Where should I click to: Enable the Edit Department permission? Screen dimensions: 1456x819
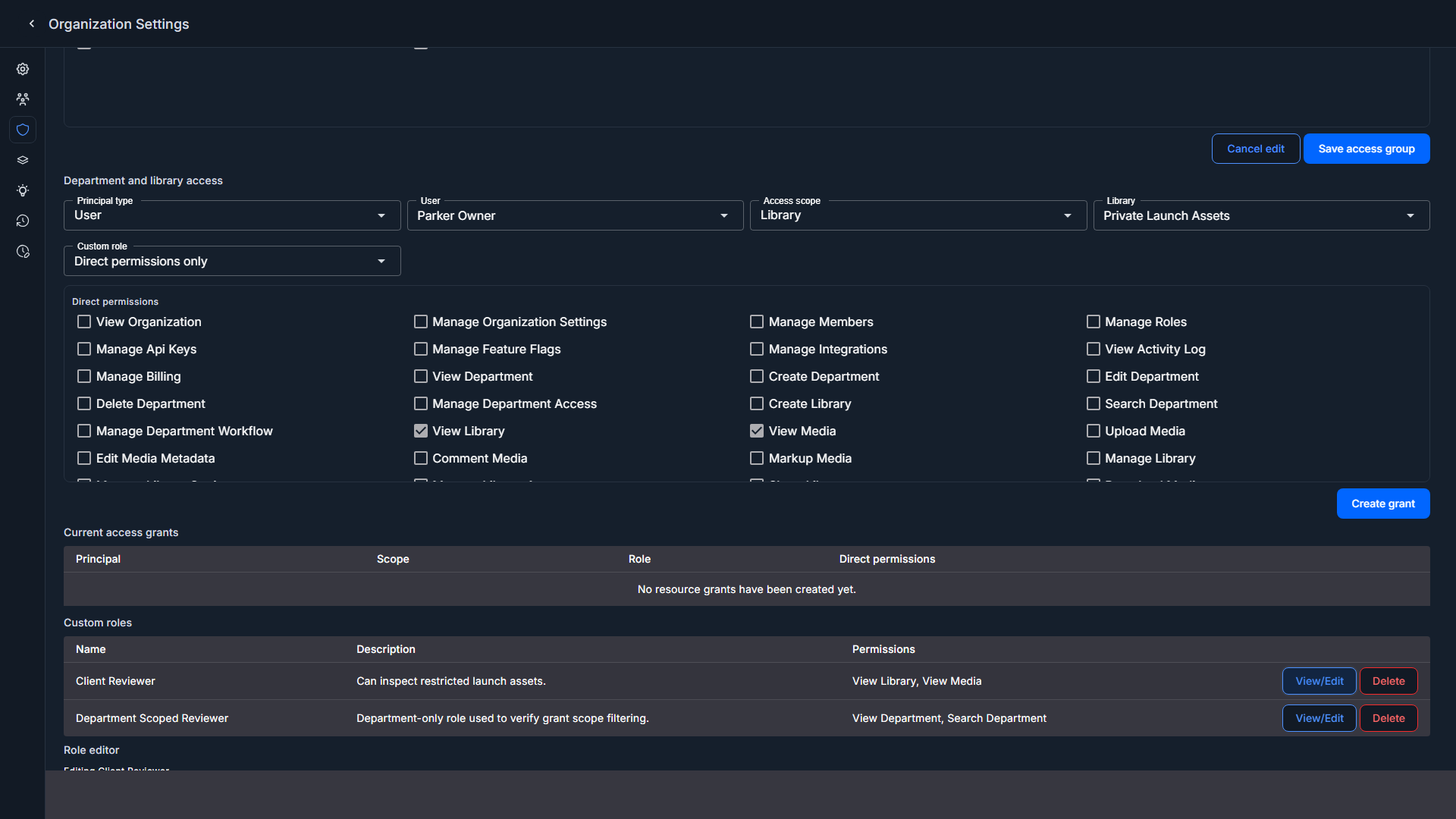[1094, 376]
